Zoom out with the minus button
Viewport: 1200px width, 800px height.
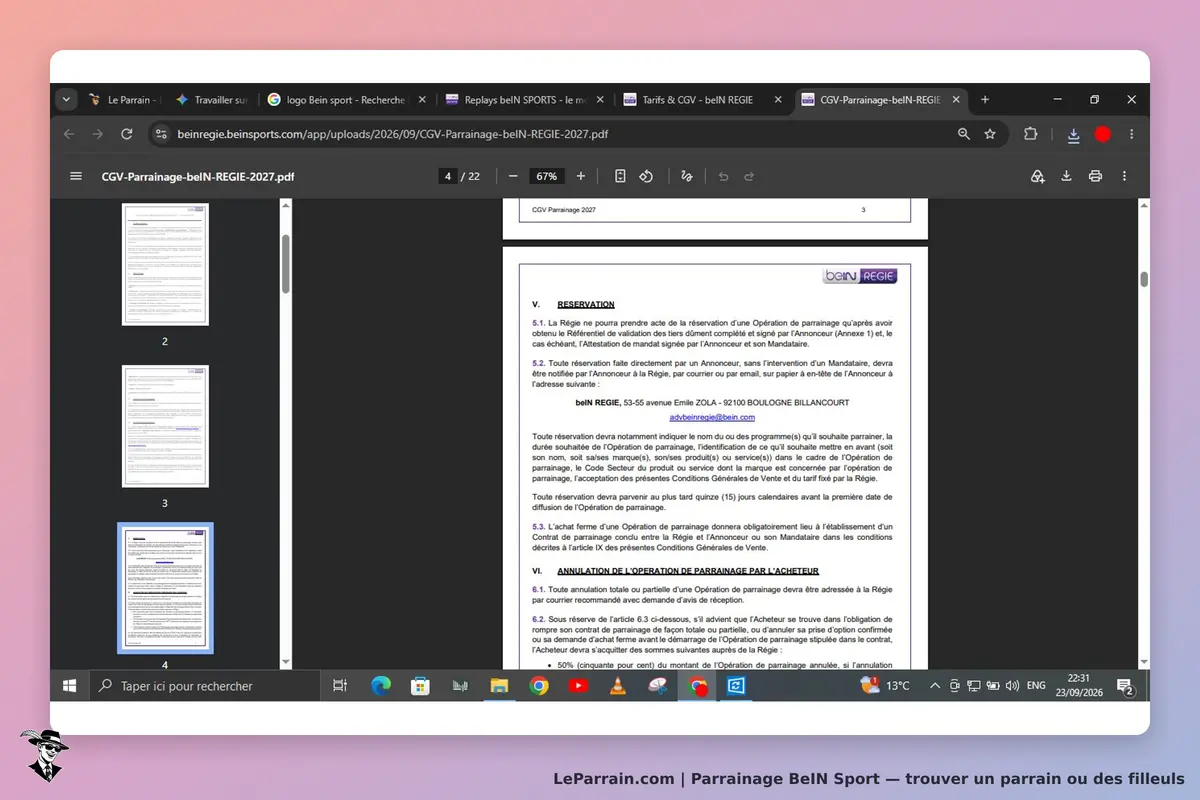513,176
